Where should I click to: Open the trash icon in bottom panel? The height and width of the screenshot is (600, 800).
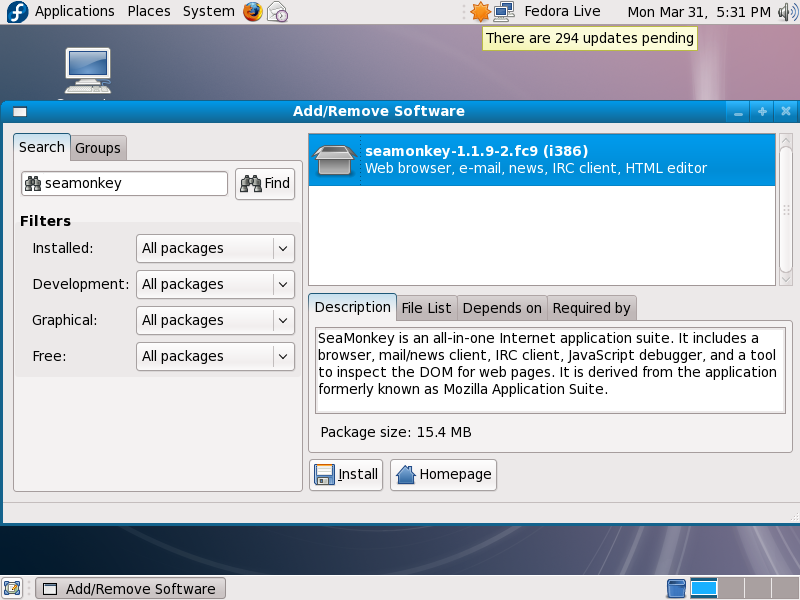[676, 588]
